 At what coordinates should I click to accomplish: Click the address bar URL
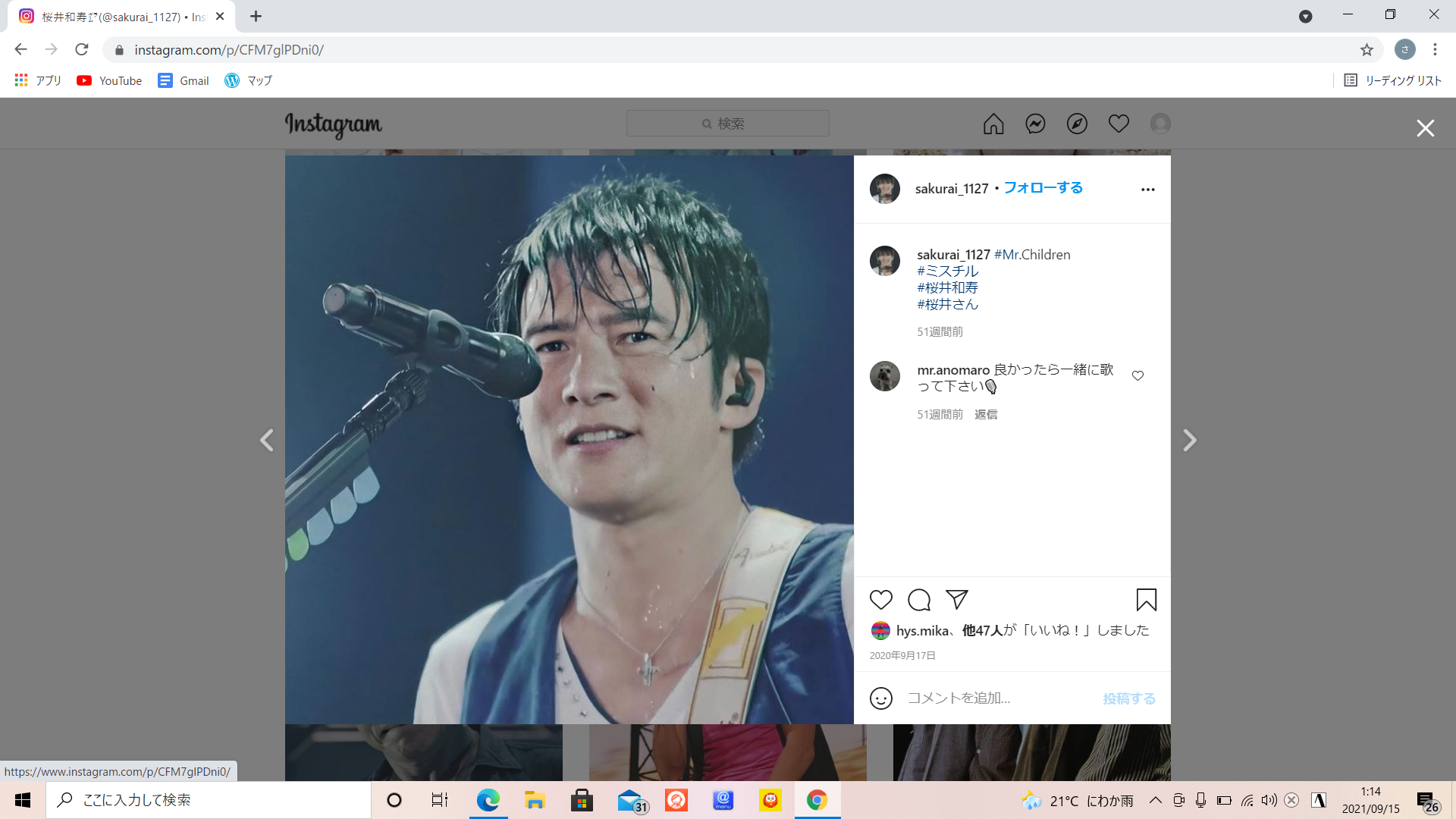(x=229, y=50)
